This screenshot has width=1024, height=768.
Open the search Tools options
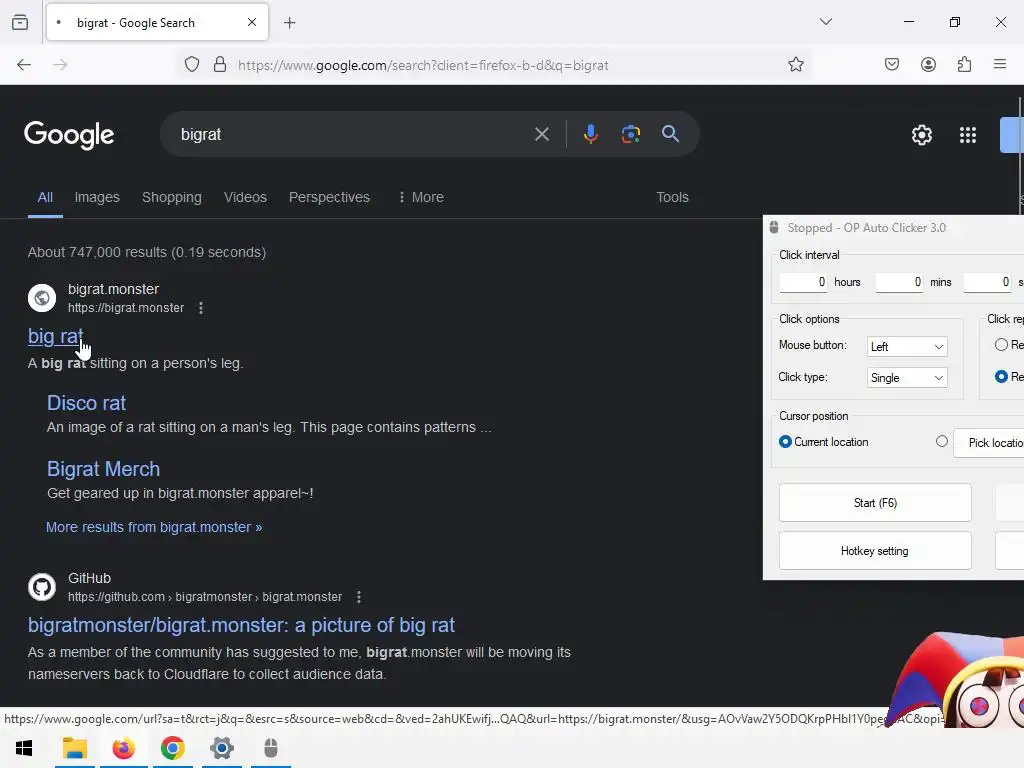click(672, 197)
